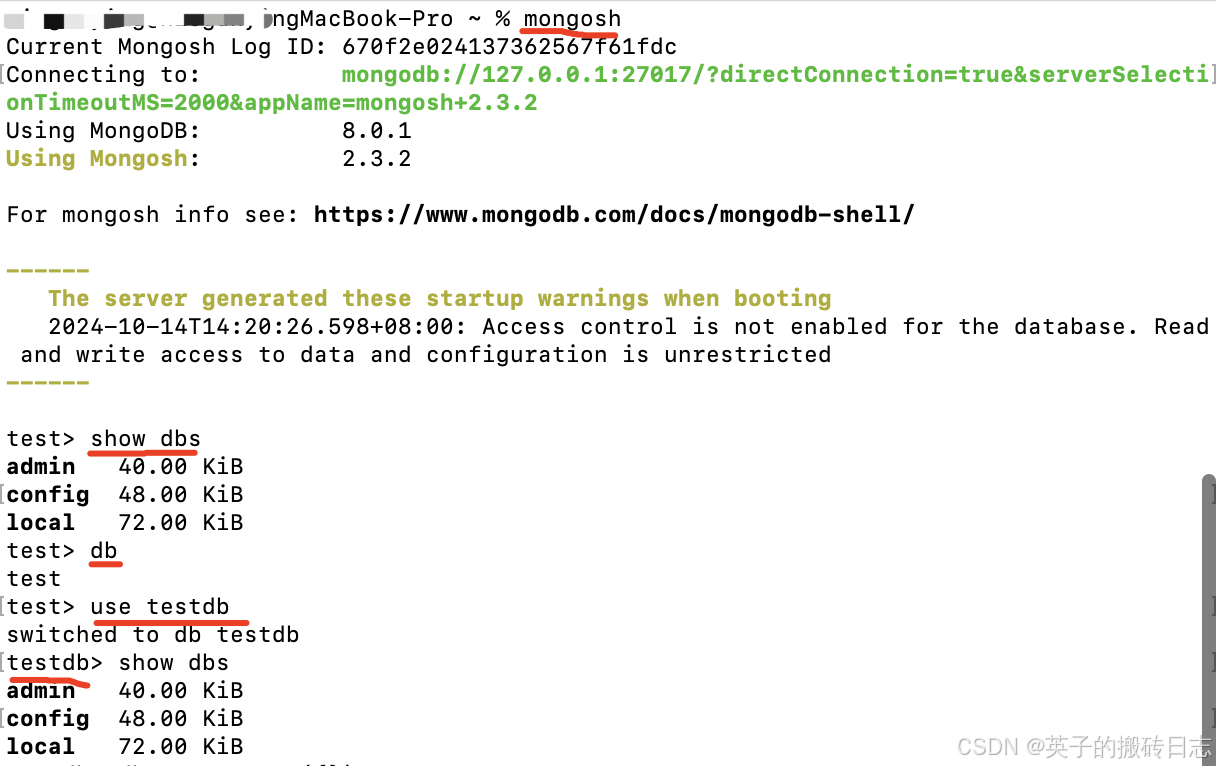Select the MongoDB version 8.0.1 text
1216x766 pixels.
click(x=376, y=130)
